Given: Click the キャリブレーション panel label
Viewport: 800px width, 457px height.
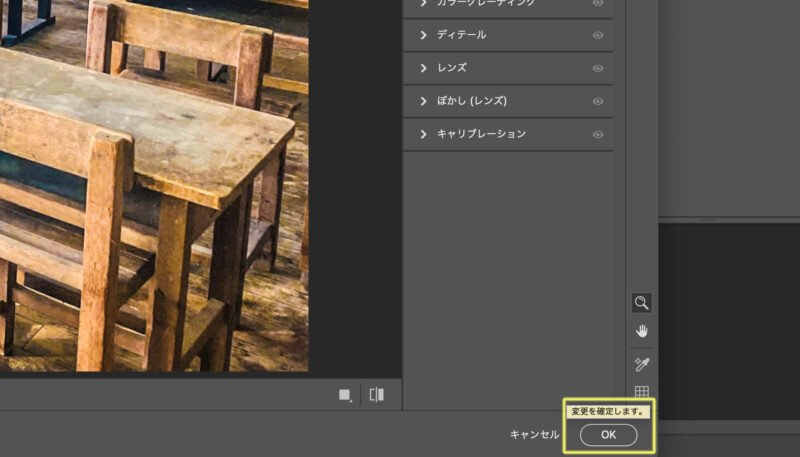Looking at the screenshot, I should (x=481, y=134).
